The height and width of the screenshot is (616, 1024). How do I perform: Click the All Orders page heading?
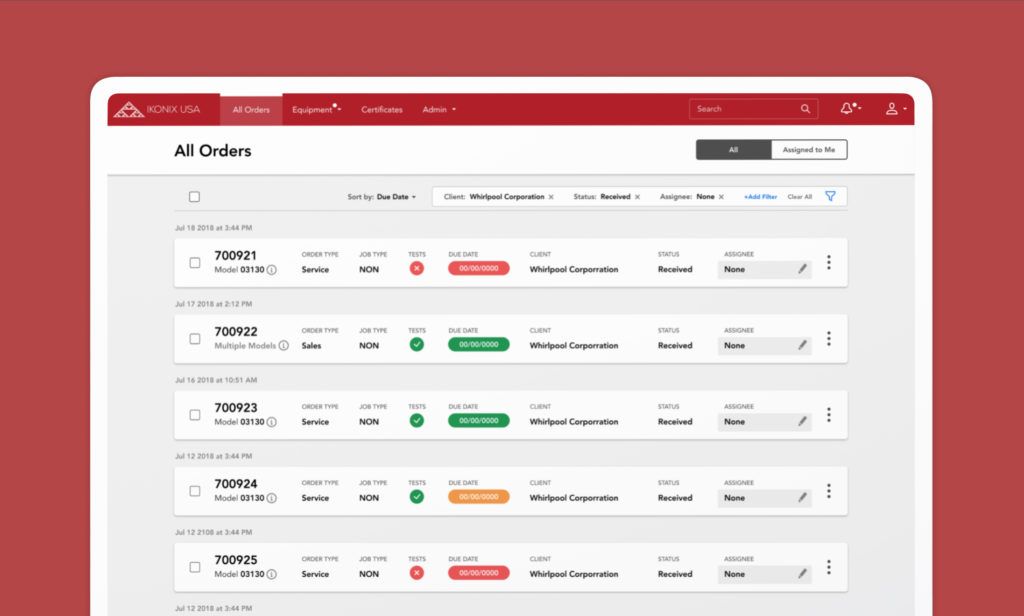tap(213, 151)
